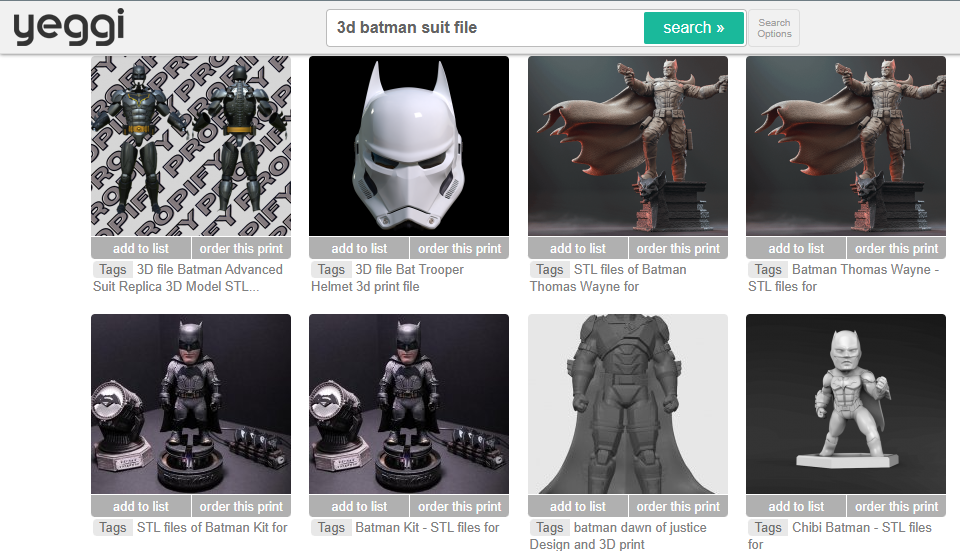Order print of 'STL files of Batman Kit'

click(x=241, y=506)
